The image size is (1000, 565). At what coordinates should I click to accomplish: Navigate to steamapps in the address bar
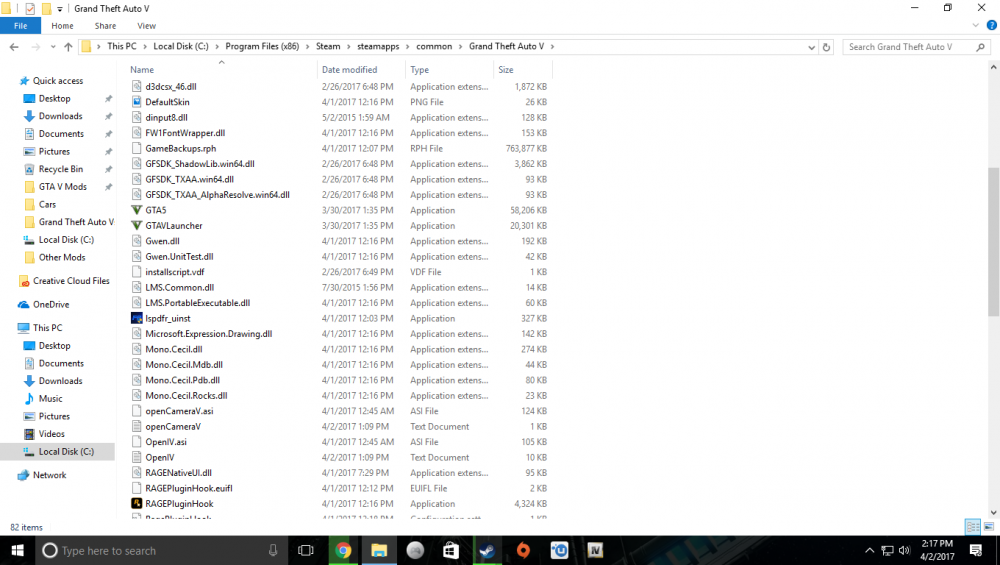click(x=378, y=47)
